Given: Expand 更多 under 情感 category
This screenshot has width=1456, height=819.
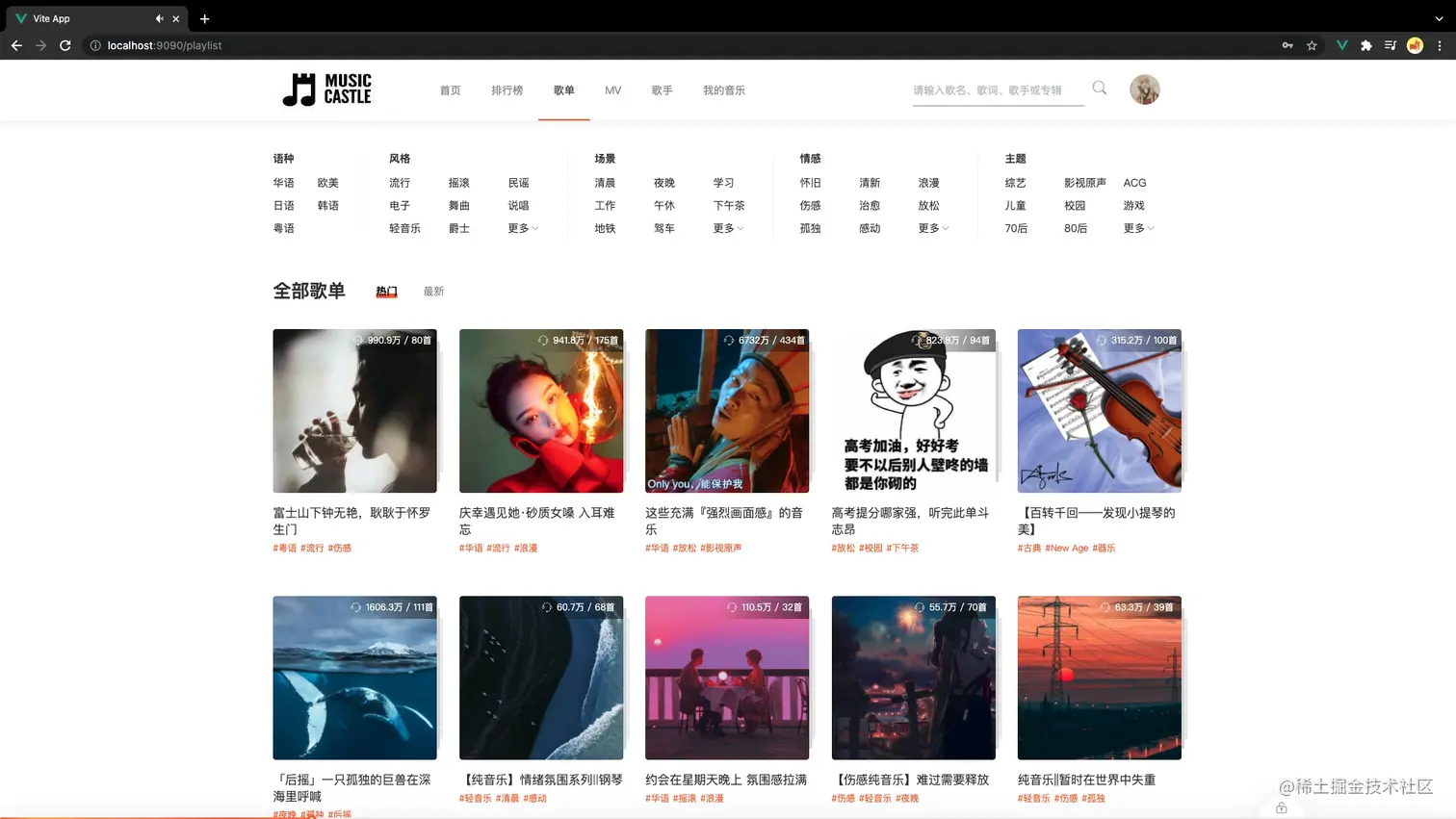Looking at the screenshot, I should point(933,228).
